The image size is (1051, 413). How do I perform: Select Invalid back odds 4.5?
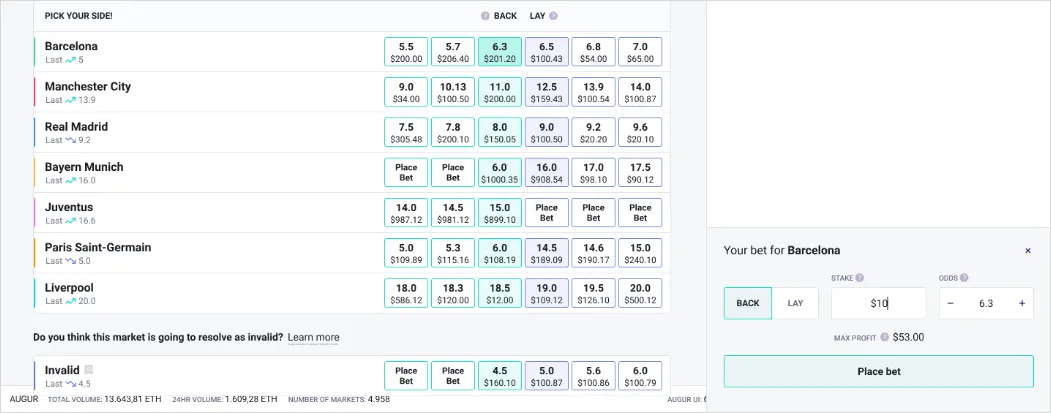499,375
